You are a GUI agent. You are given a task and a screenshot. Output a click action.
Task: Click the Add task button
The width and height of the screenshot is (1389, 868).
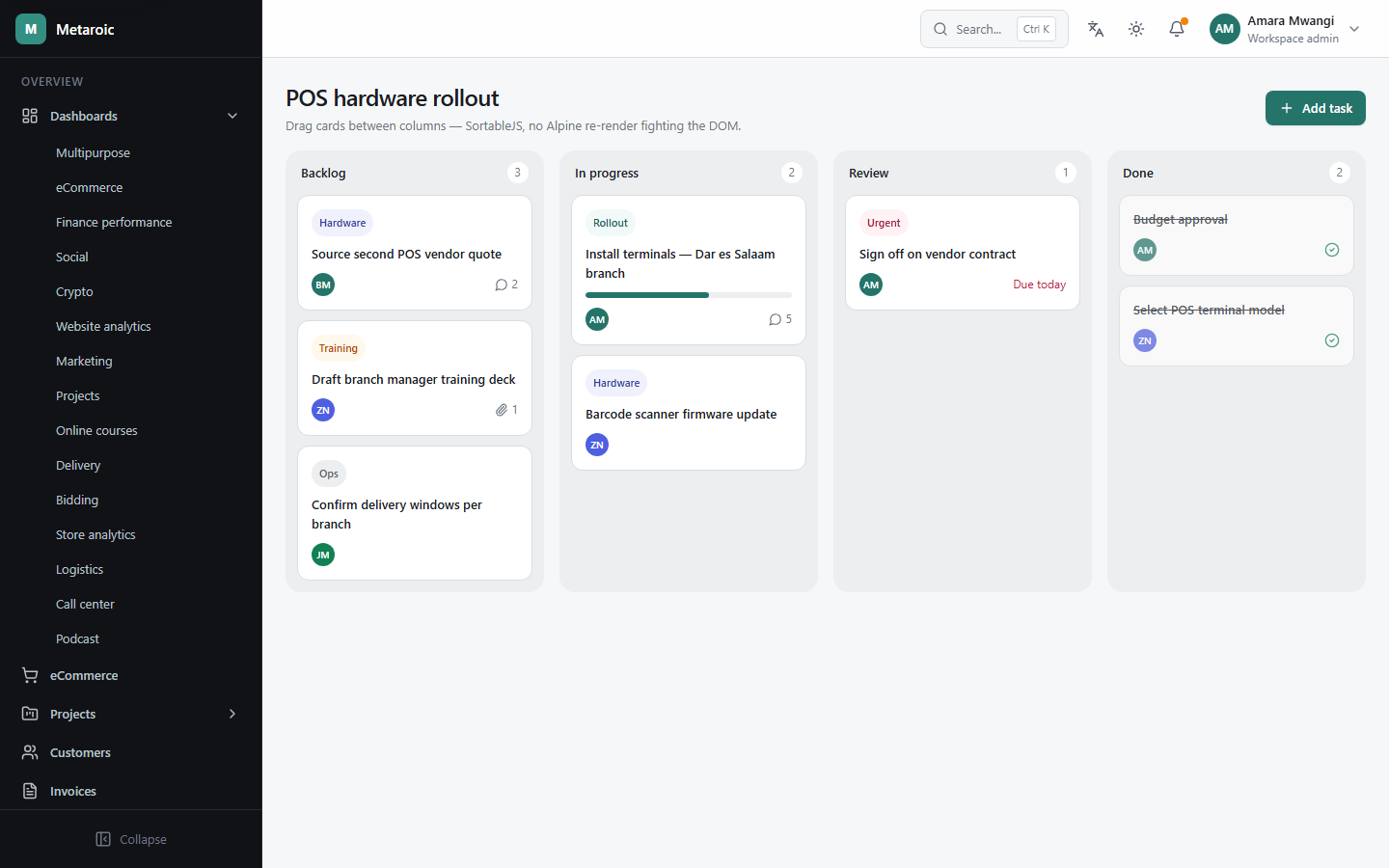click(1316, 108)
